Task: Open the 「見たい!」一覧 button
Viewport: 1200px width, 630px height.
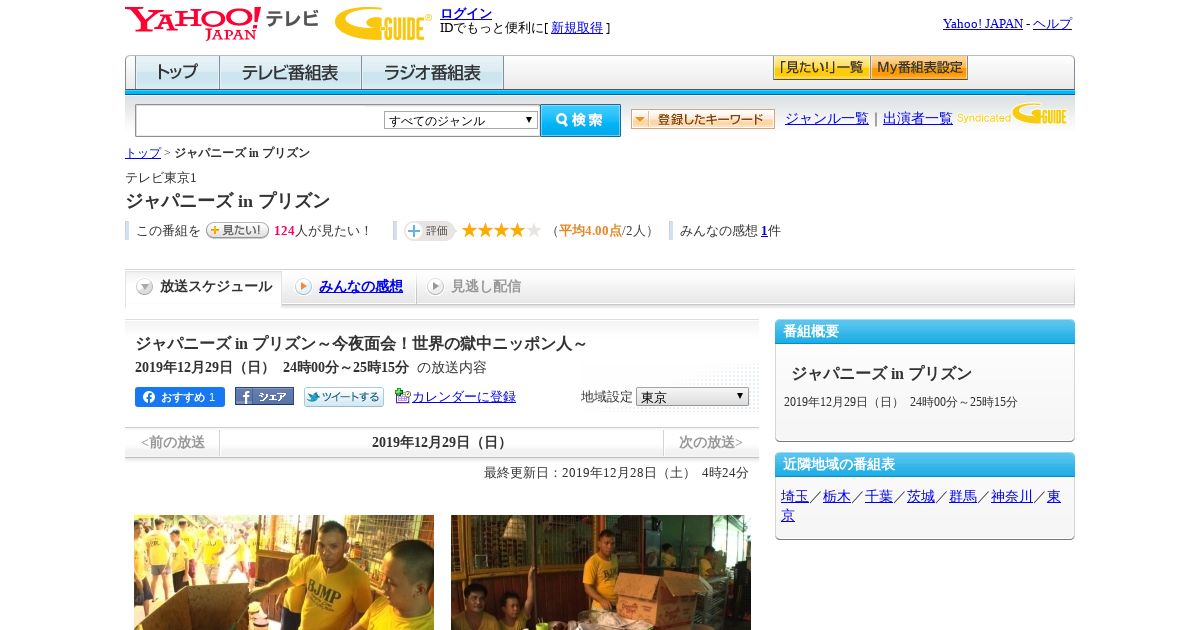Action: point(821,68)
